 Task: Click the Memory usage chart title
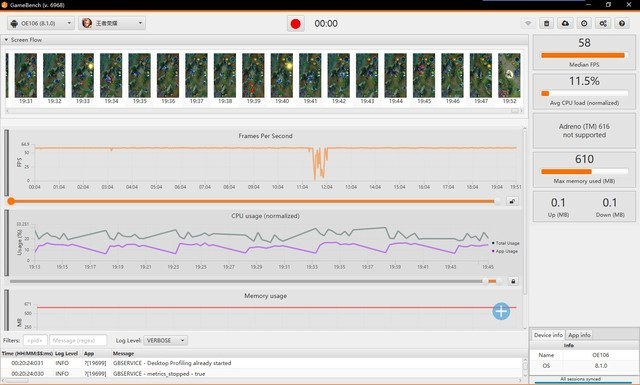(x=265, y=296)
